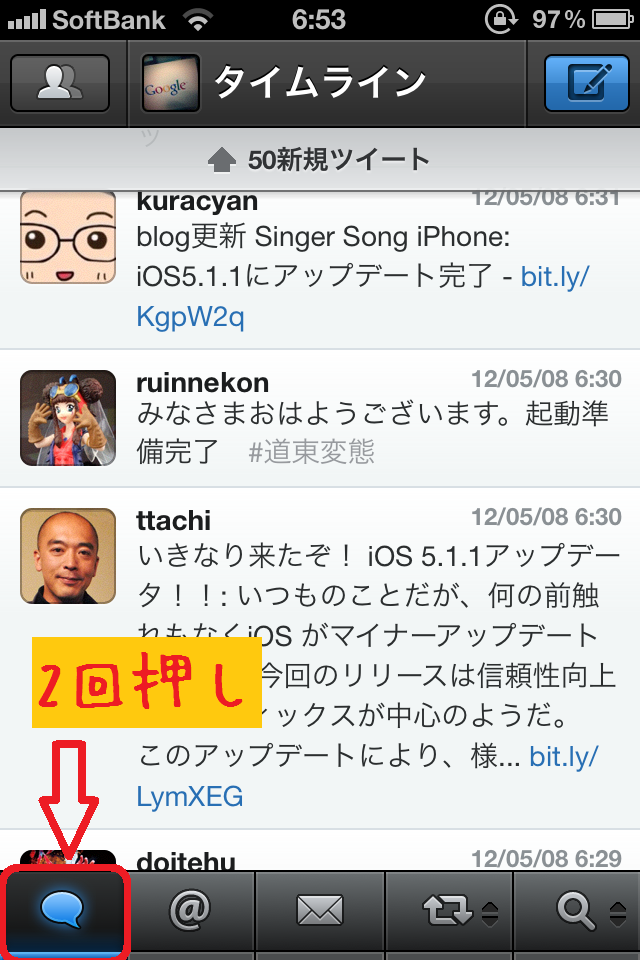The height and width of the screenshot is (960, 640).
Task: Tap the compose tweet icon
Action: point(587,83)
